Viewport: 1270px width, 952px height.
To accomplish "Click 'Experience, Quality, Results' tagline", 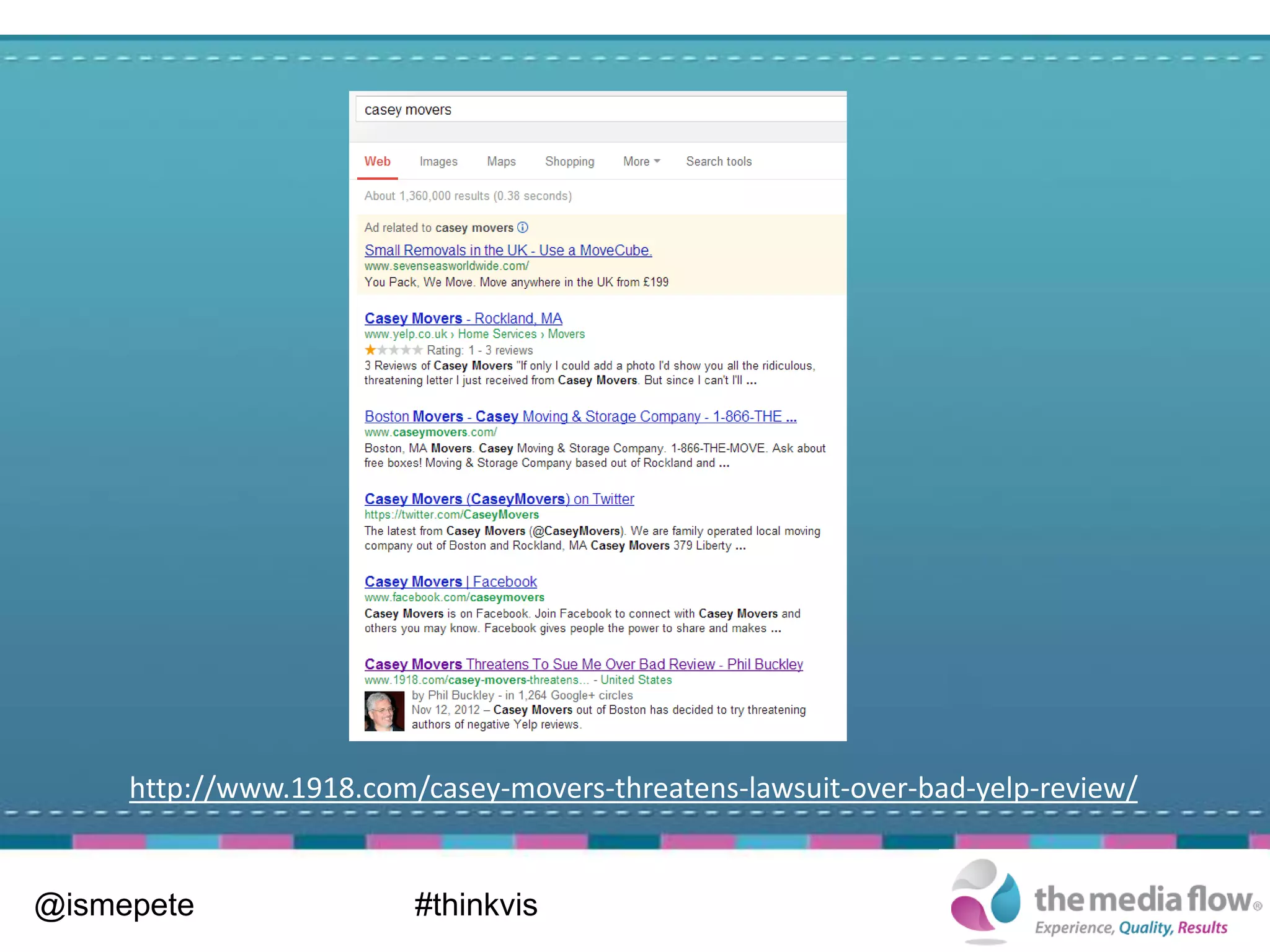I will (1131, 928).
